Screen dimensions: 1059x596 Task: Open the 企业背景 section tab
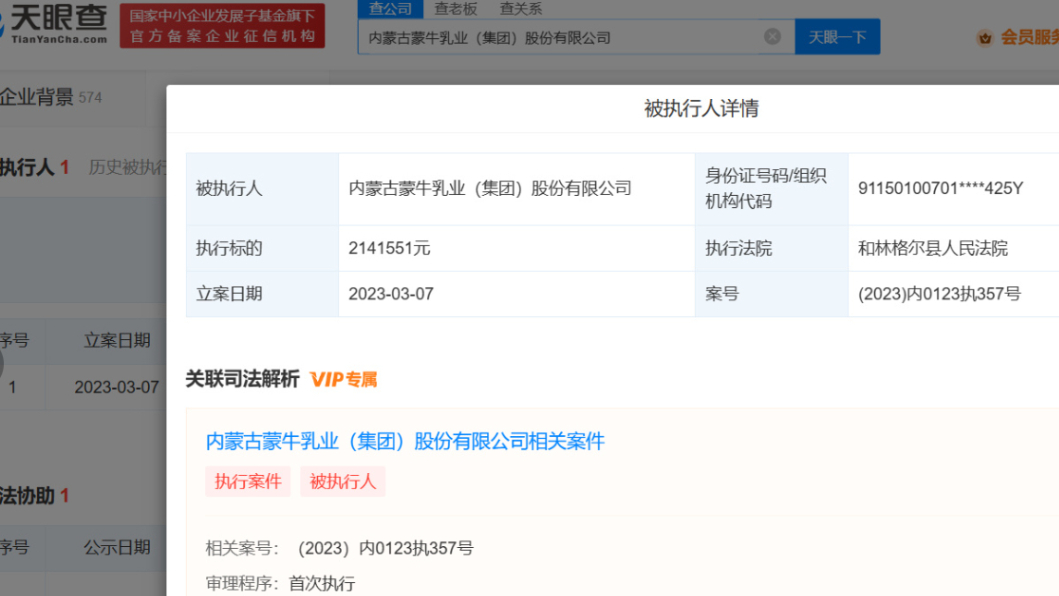(38, 97)
